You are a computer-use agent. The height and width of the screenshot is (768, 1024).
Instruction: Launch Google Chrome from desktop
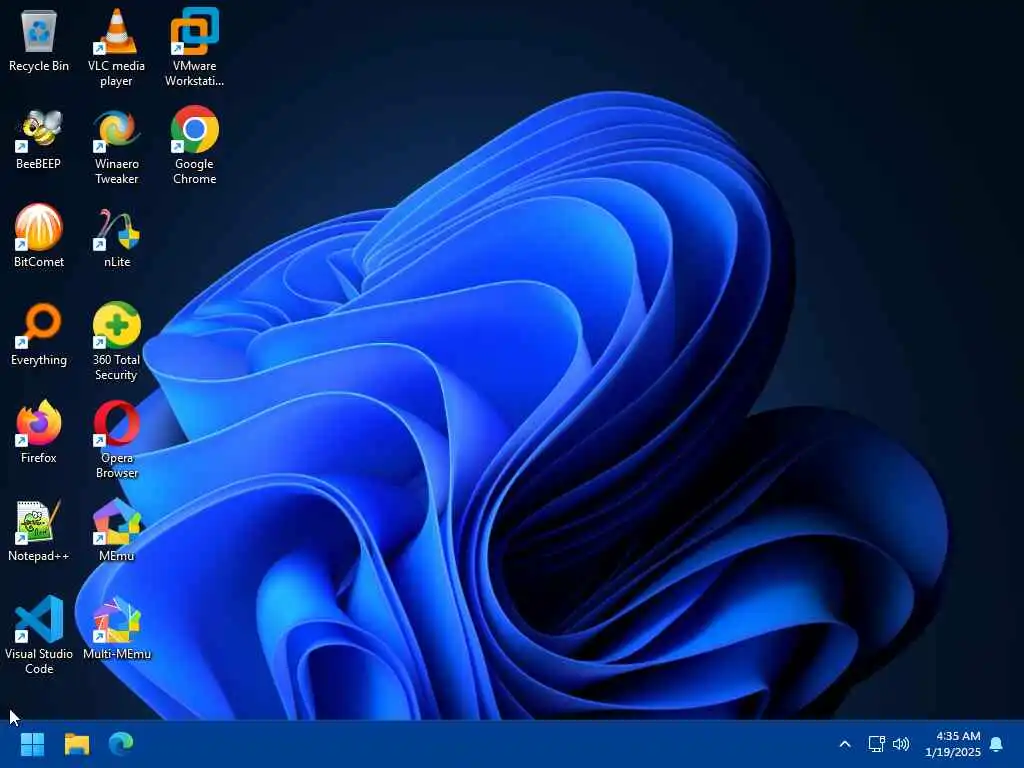tap(195, 145)
